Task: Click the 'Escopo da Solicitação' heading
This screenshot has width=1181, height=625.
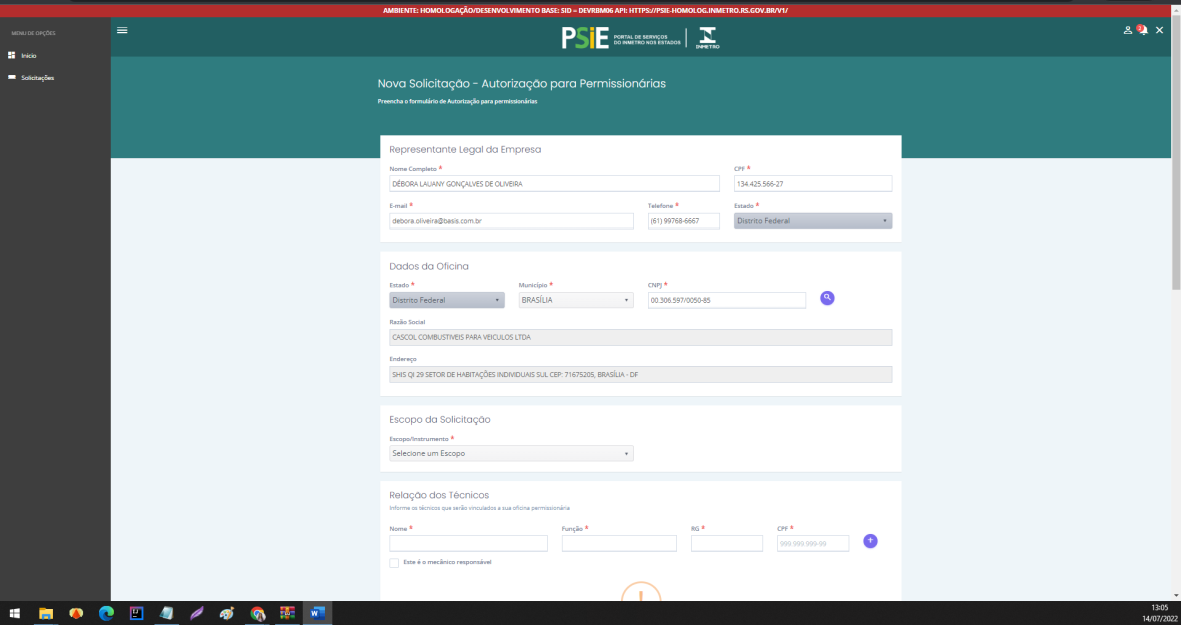Action: click(440, 419)
